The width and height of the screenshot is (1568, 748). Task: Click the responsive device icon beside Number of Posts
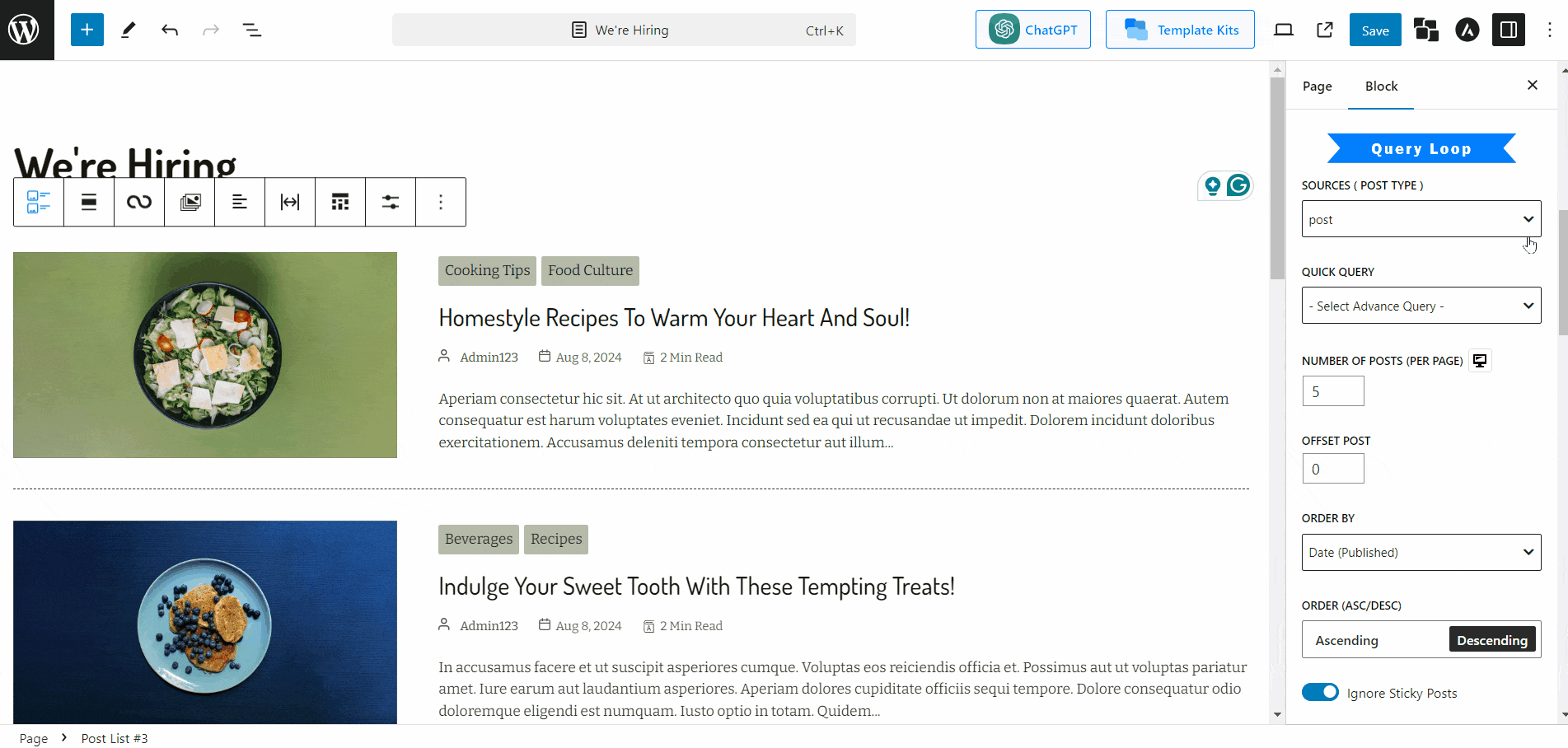pos(1480,361)
